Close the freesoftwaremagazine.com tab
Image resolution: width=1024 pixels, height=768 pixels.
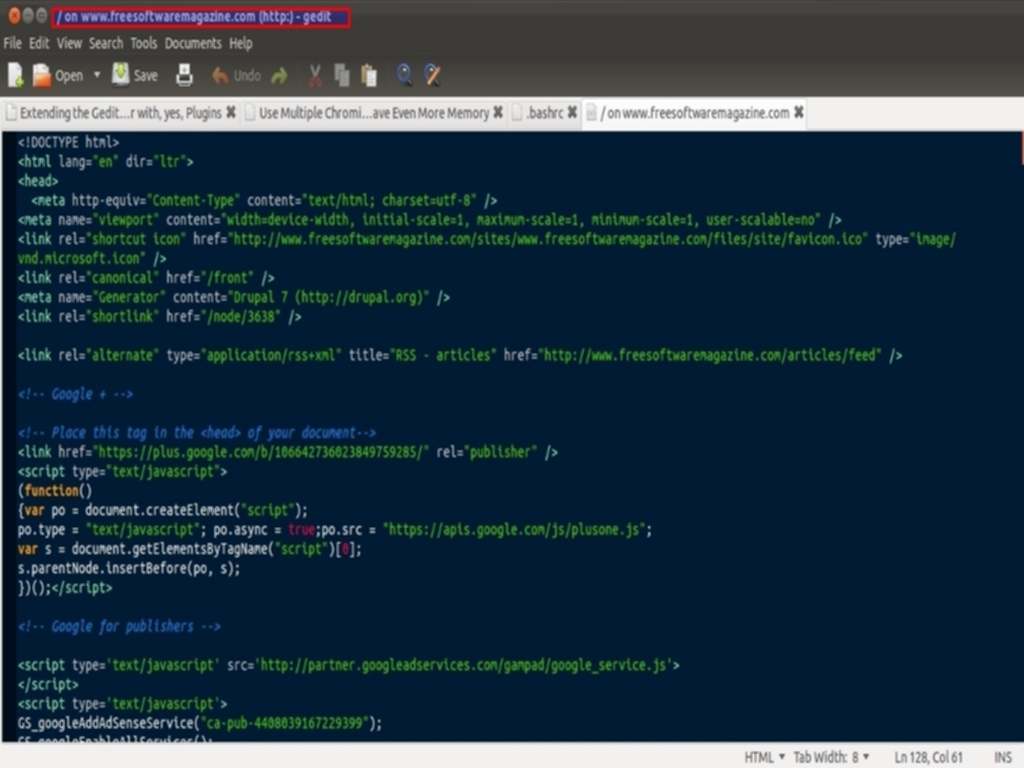click(799, 112)
